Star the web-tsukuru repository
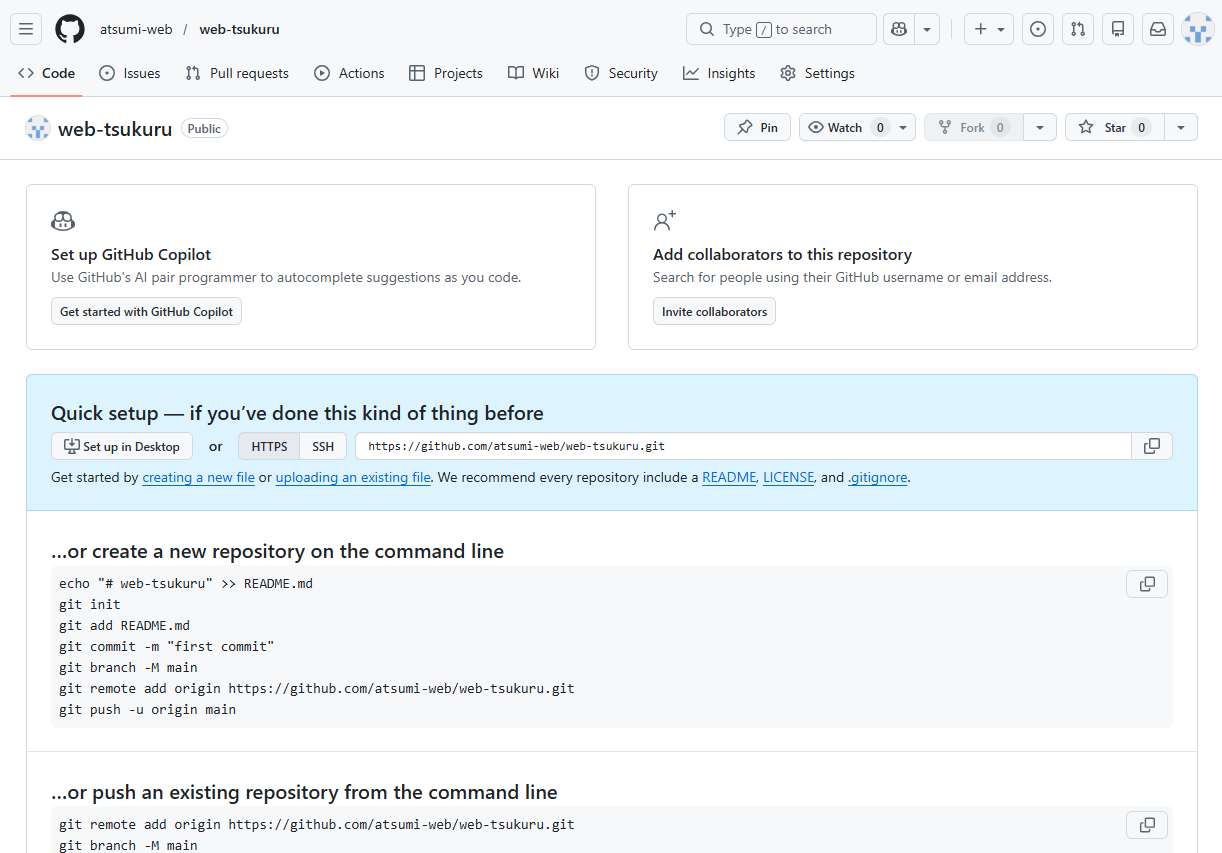The width and height of the screenshot is (1222, 853). click(1114, 127)
